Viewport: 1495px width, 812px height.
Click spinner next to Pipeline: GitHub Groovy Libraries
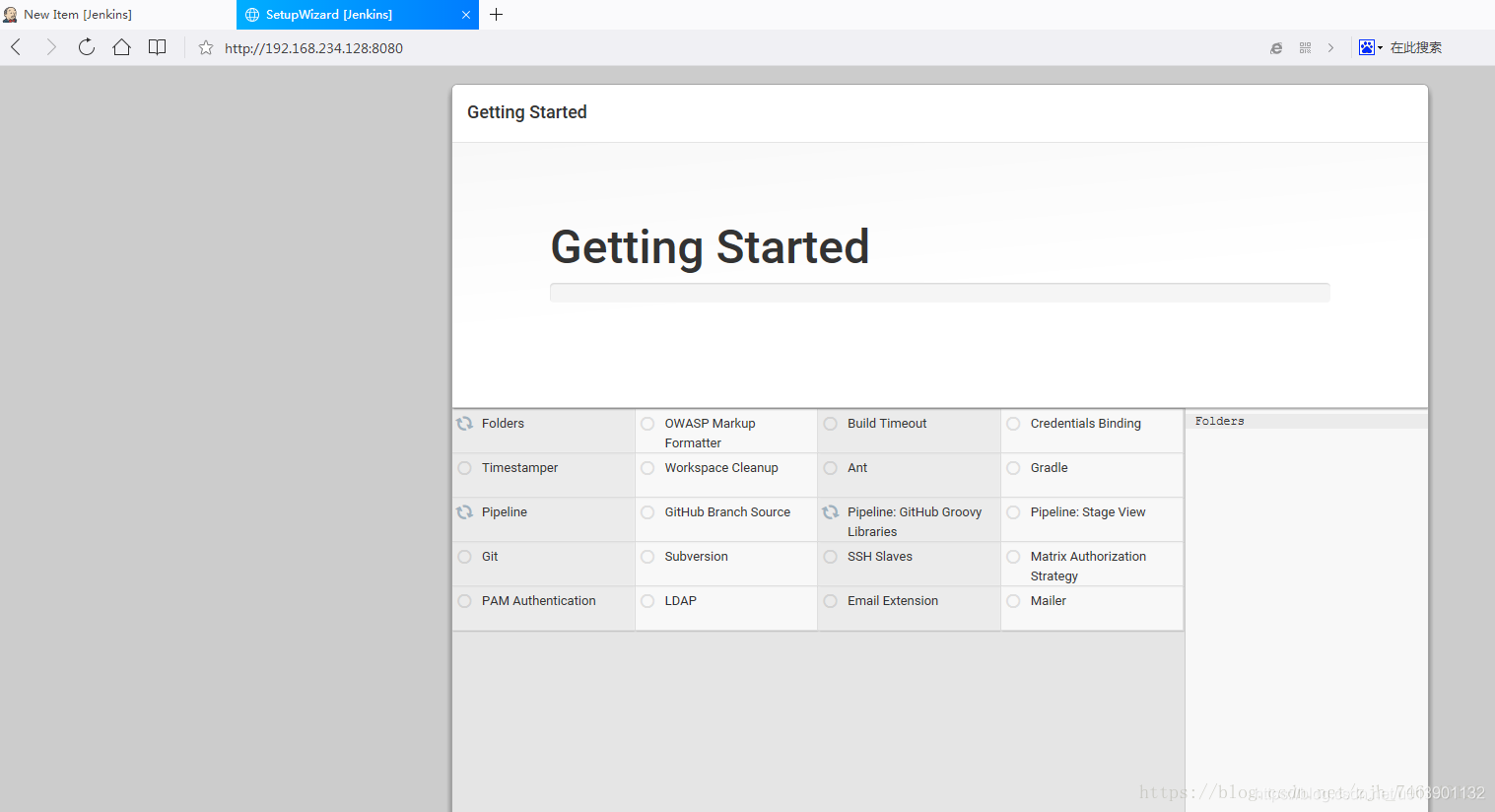pos(831,512)
